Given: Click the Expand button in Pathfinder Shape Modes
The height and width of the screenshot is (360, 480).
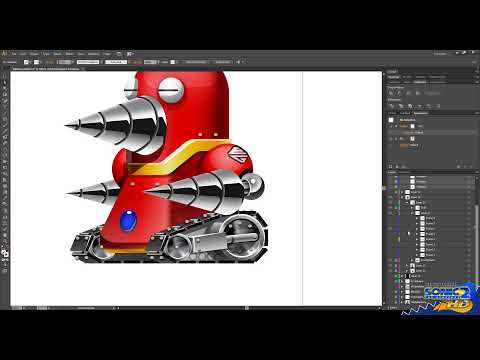Looking at the screenshot, I should tap(432, 94).
